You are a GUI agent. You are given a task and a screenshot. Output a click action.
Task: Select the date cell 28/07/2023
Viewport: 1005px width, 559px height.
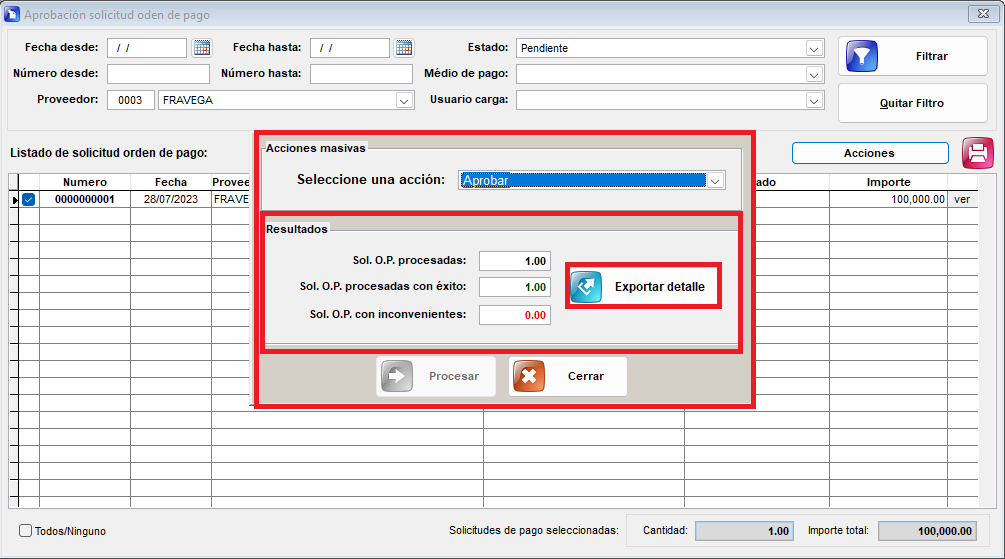(170, 199)
